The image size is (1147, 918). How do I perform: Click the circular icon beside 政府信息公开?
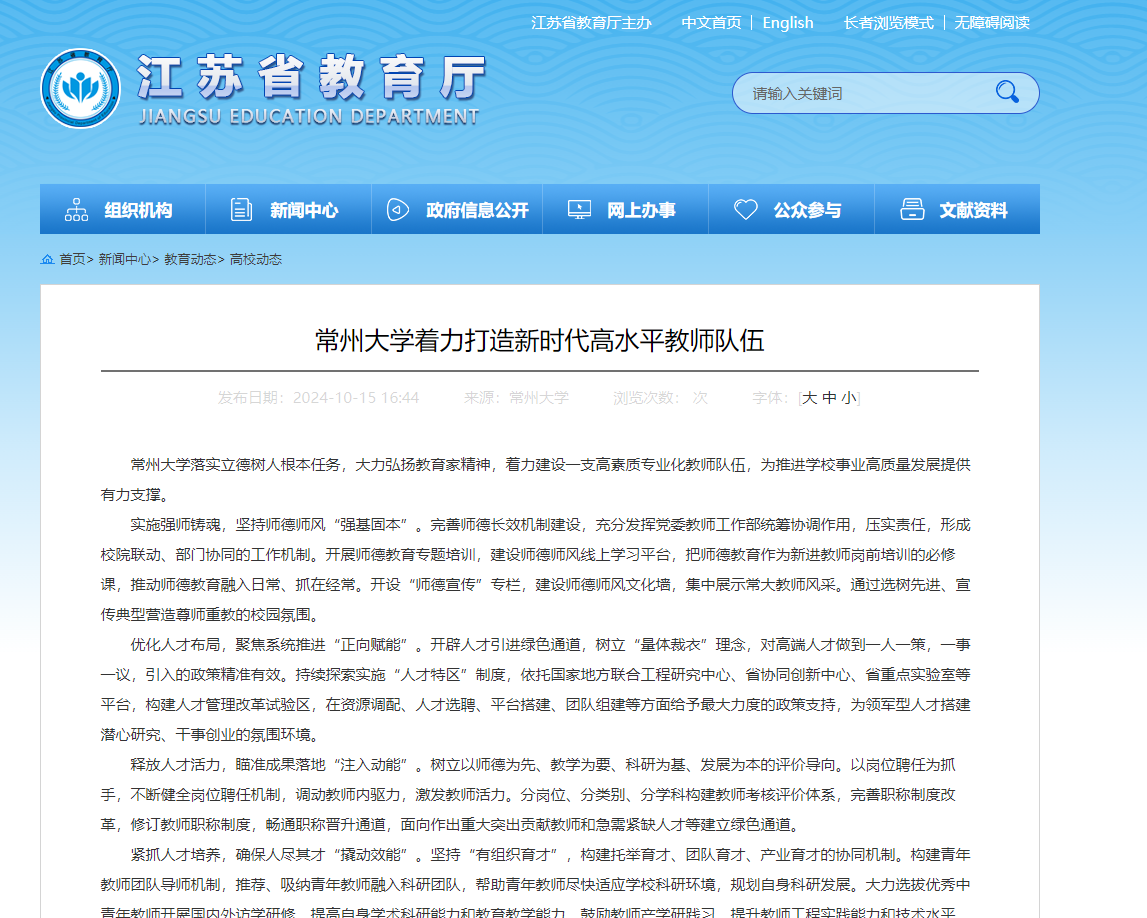(x=397, y=210)
